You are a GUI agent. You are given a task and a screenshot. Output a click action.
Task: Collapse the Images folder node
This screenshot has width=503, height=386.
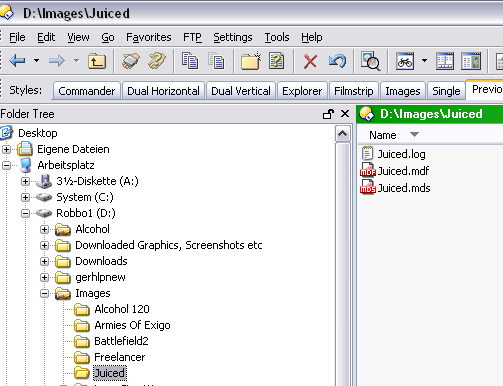[x=44, y=293]
